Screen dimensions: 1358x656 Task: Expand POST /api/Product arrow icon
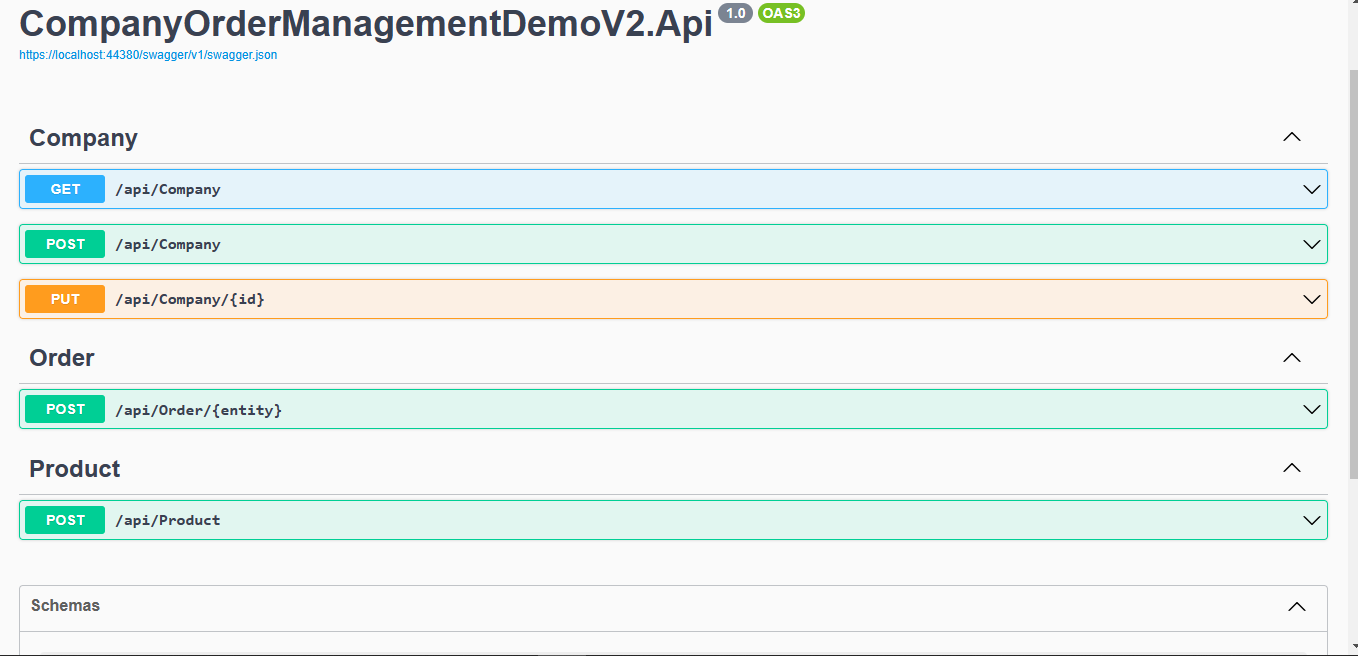coord(1312,520)
